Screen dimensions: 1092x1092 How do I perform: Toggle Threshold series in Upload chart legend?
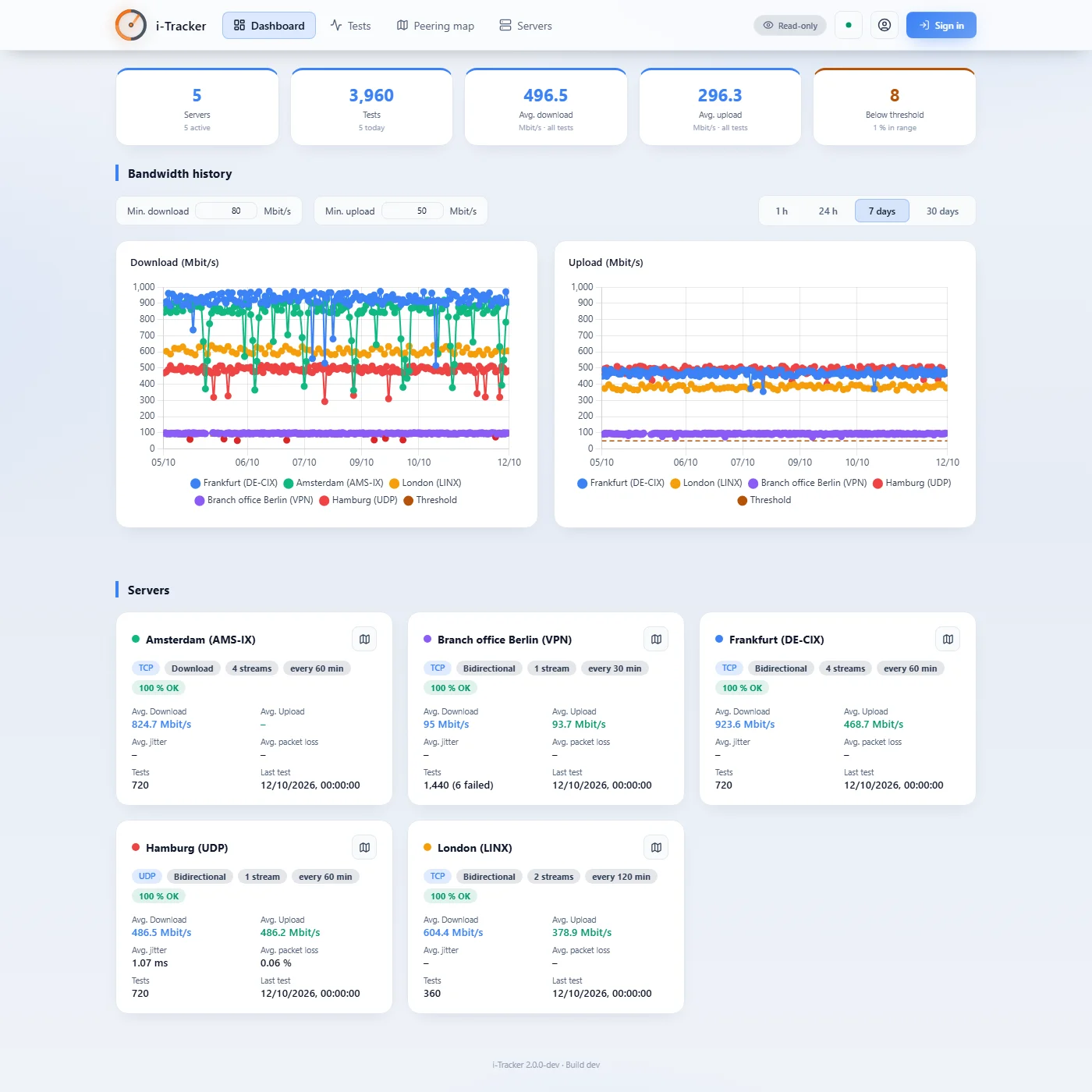pyautogui.click(x=764, y=500)
